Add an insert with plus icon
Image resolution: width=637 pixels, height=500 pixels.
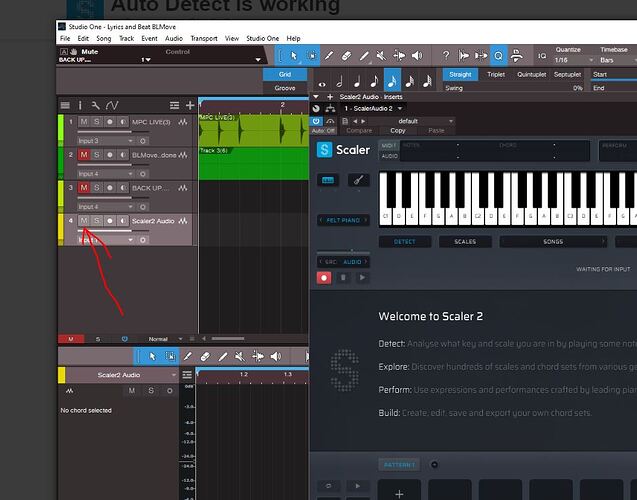point(330,97)
